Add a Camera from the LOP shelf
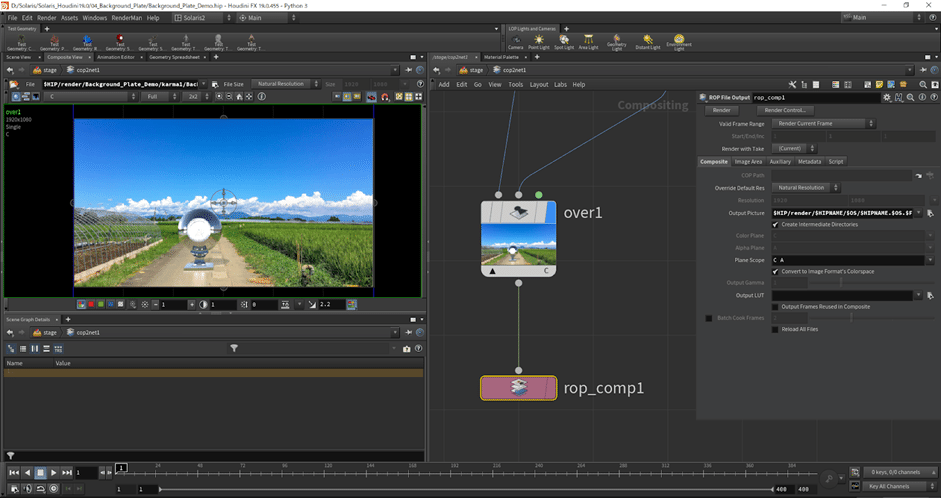Screen dimensions: 941x498 click(516, 42)
